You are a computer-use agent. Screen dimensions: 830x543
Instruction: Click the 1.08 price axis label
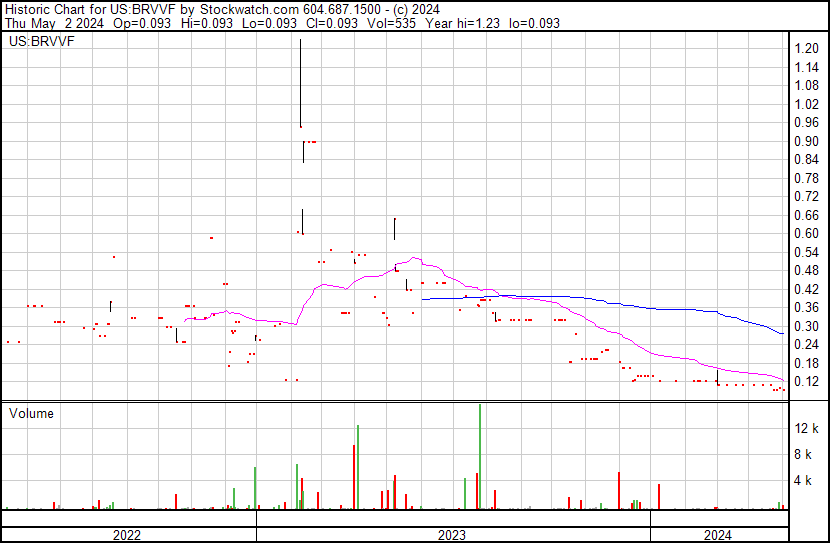[x=806, y=85]
